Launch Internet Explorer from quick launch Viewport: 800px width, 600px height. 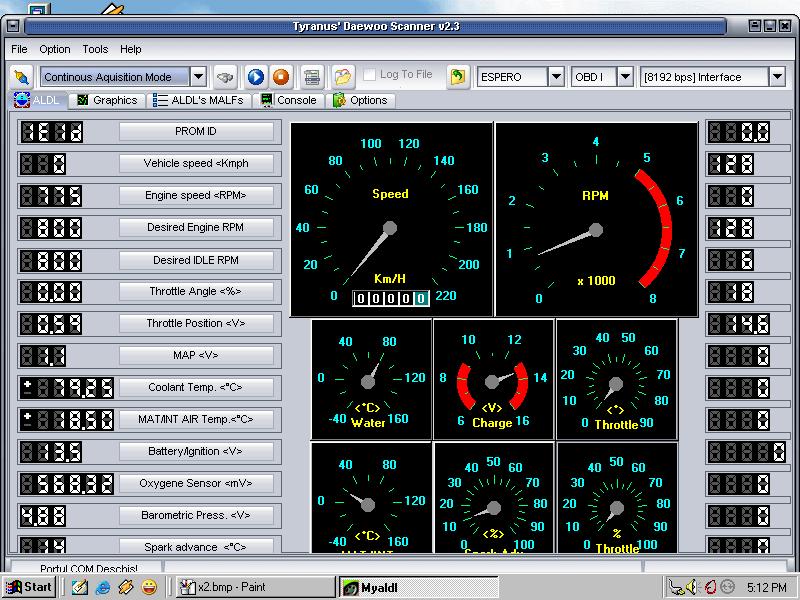click(x=102, y=587)
